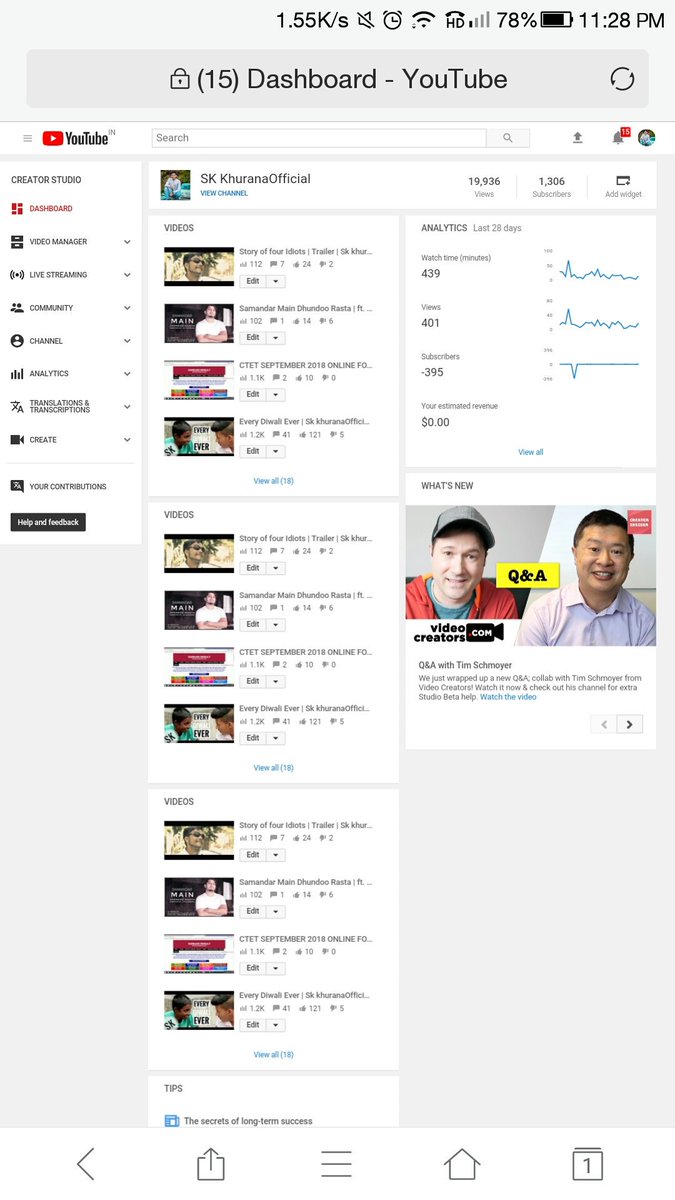675x1200 pixels.
Task: Open The secrets of long-term success tip
Action: point(248,1121)
